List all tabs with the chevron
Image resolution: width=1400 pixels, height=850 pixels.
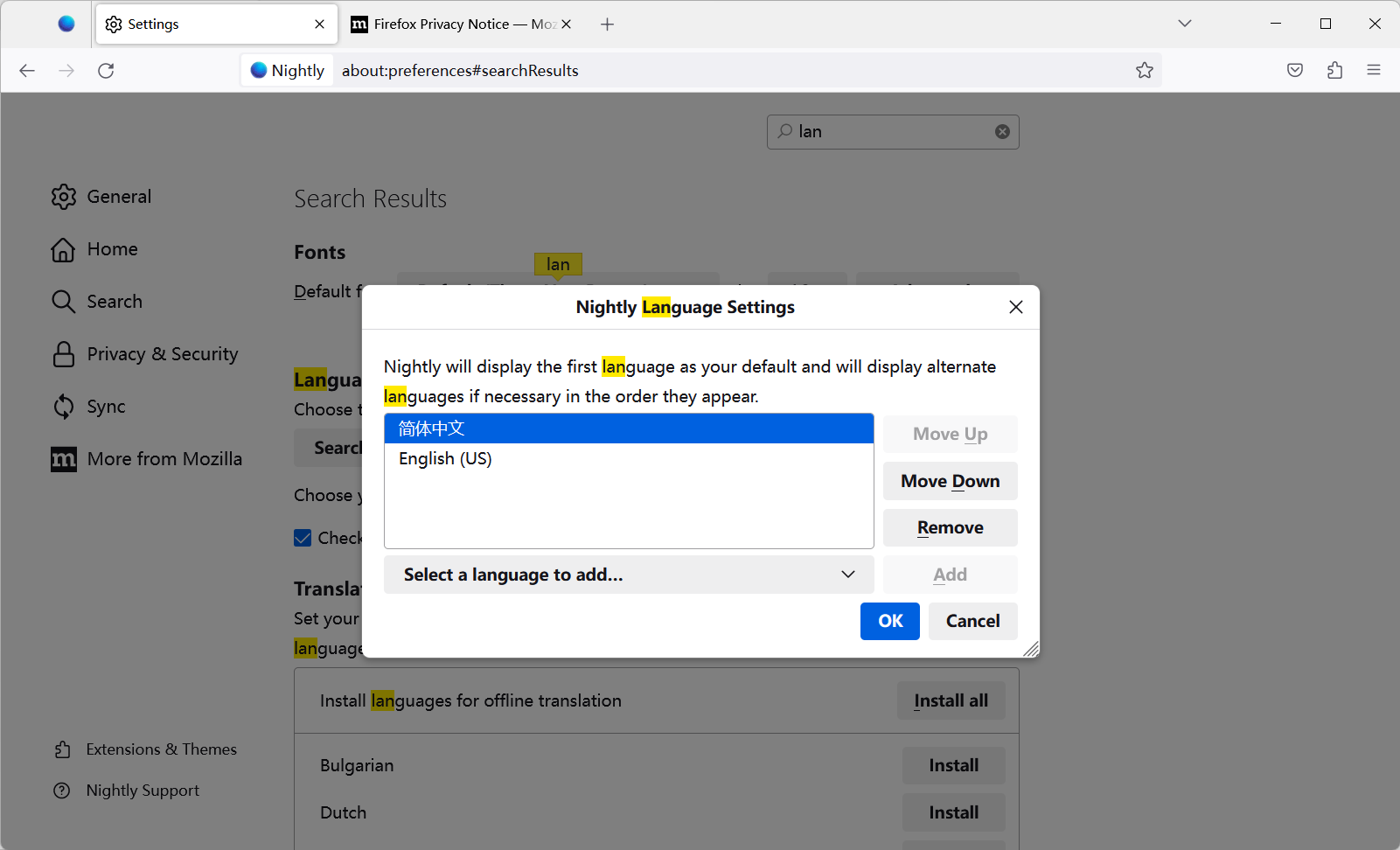click(1185, 24)
